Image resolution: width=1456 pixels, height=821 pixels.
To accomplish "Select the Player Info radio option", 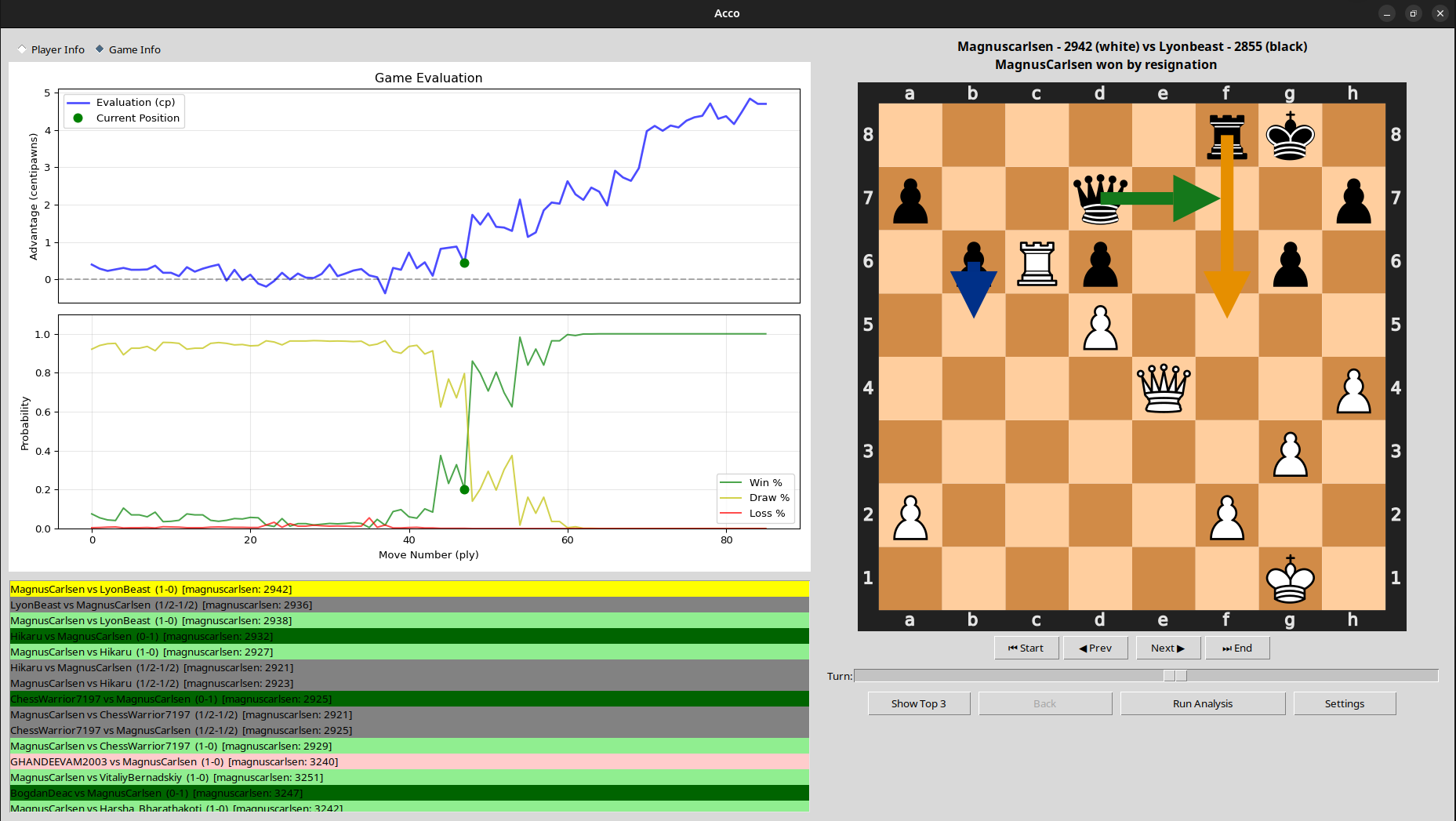I will point(23,49).
